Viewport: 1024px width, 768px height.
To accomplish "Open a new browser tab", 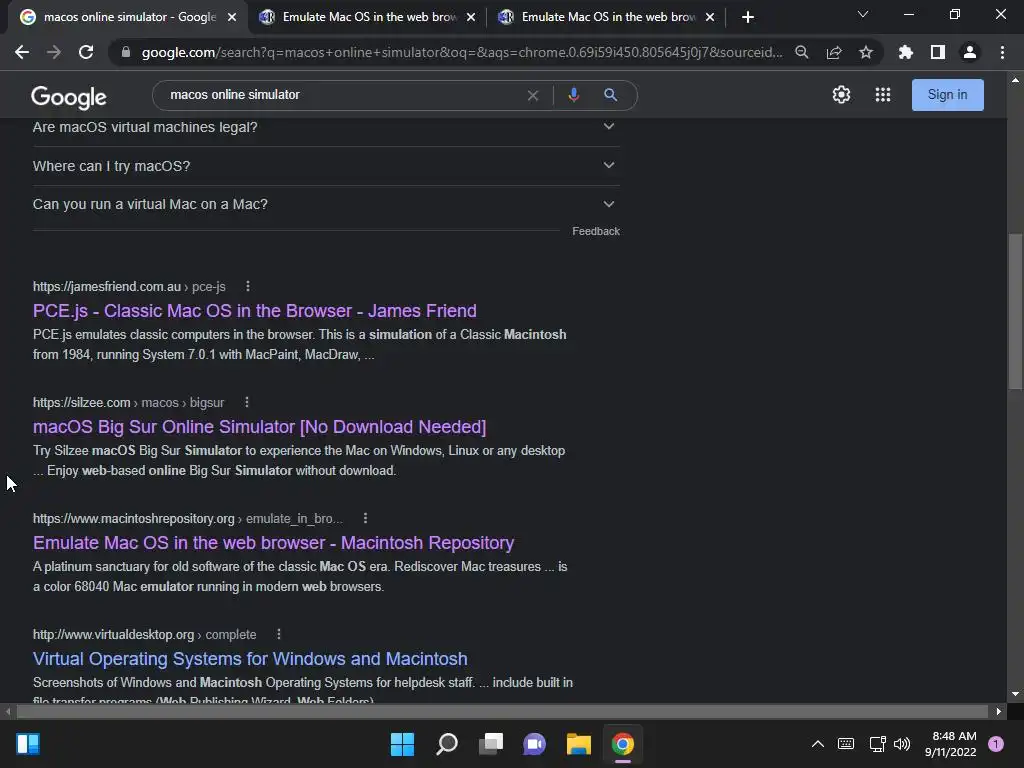I will point(748,17).
